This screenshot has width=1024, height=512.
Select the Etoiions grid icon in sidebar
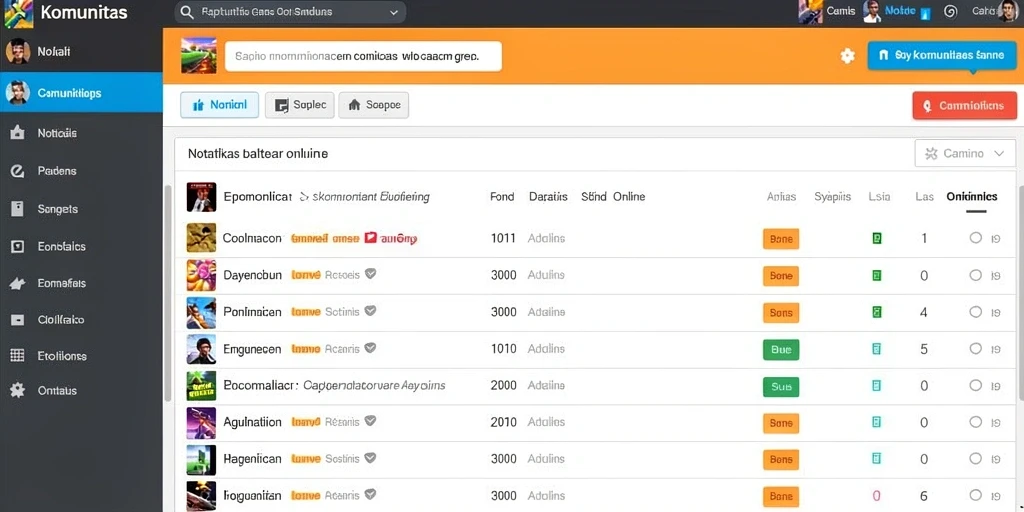click(x=18, y=356)
